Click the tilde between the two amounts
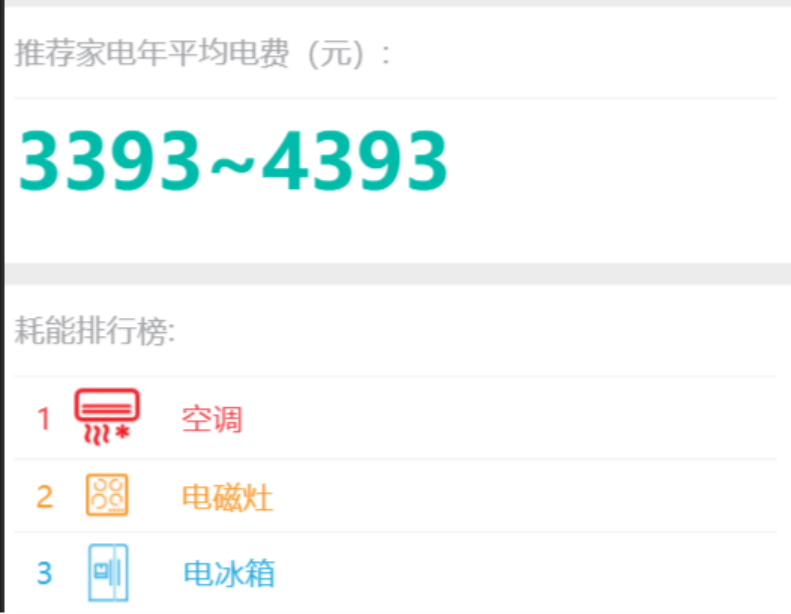This screenshot has height=614, width=791. [x=232, y=166]
